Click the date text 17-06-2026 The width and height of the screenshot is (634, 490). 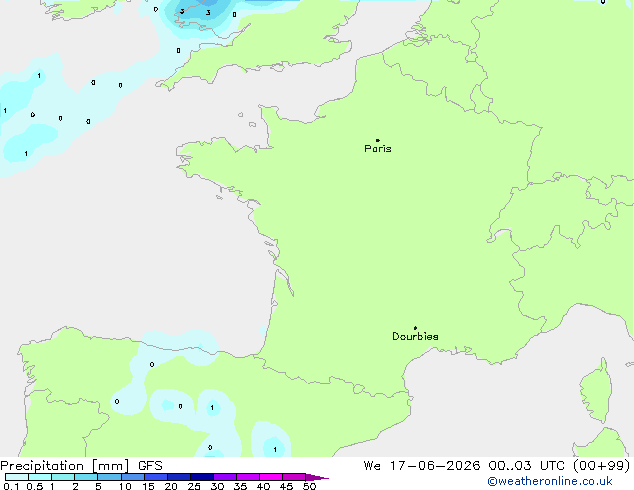(x=435, y=466)
